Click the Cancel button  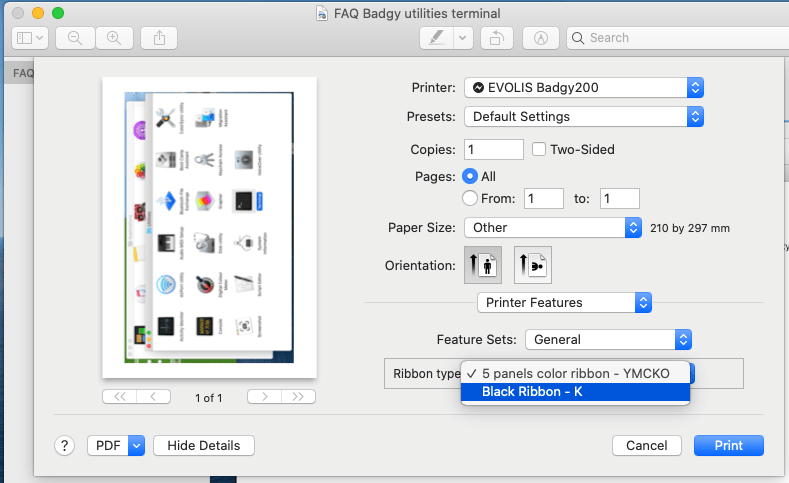point(647,446)
